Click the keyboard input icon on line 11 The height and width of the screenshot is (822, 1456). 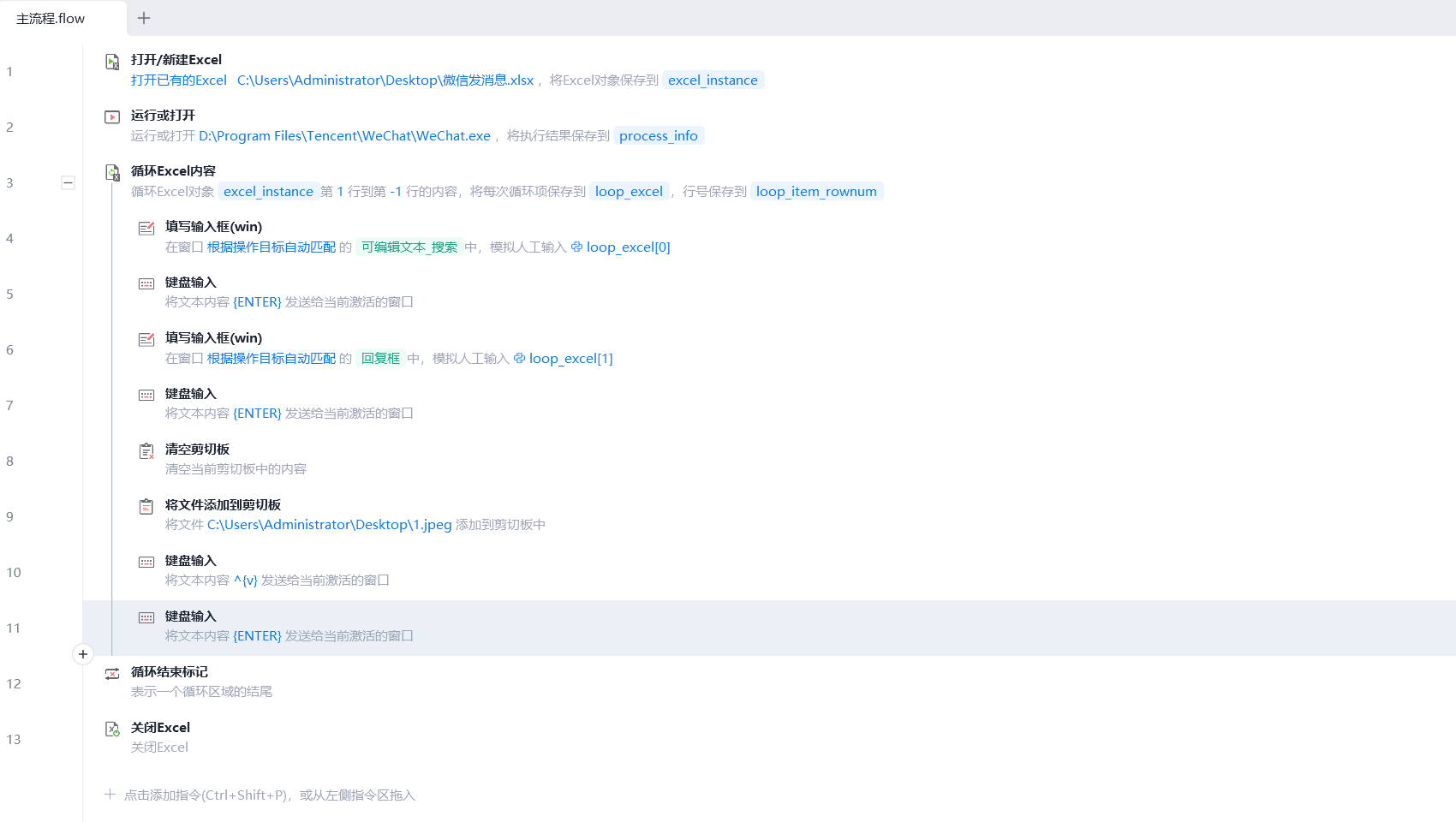[146, 617]
